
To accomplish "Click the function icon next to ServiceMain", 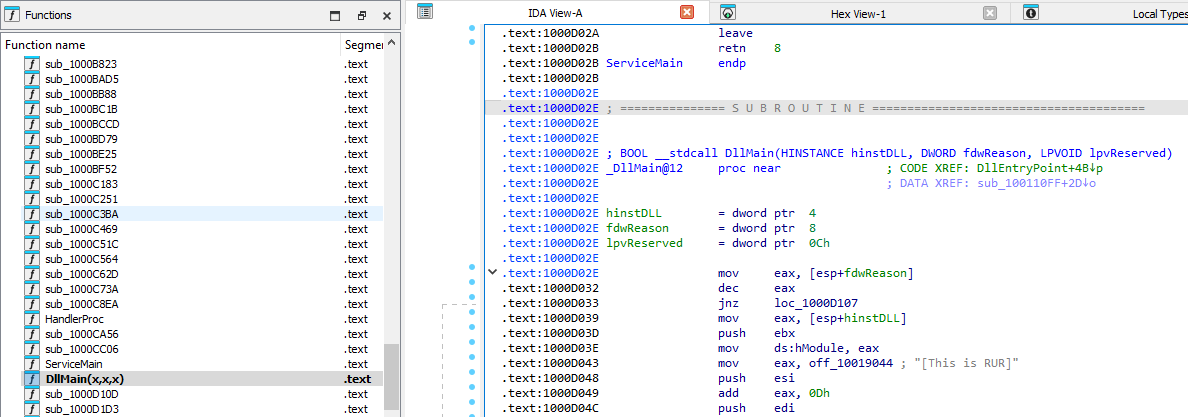I will point(32,364).
